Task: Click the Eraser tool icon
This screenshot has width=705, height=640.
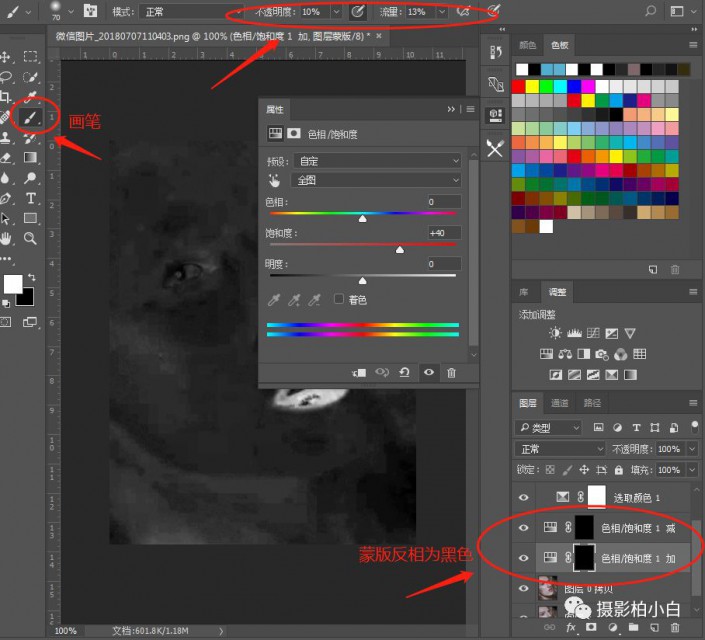Action: click(x=7, y=158)
